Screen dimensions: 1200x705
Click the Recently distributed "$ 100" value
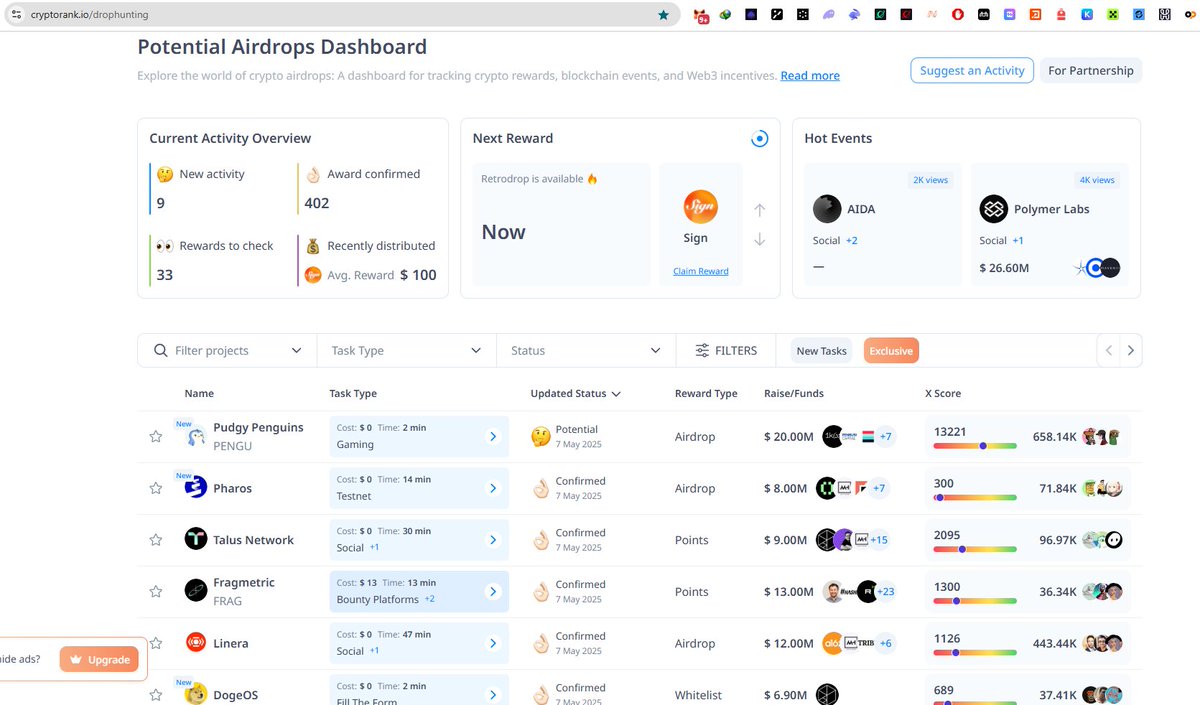(418, 275)
